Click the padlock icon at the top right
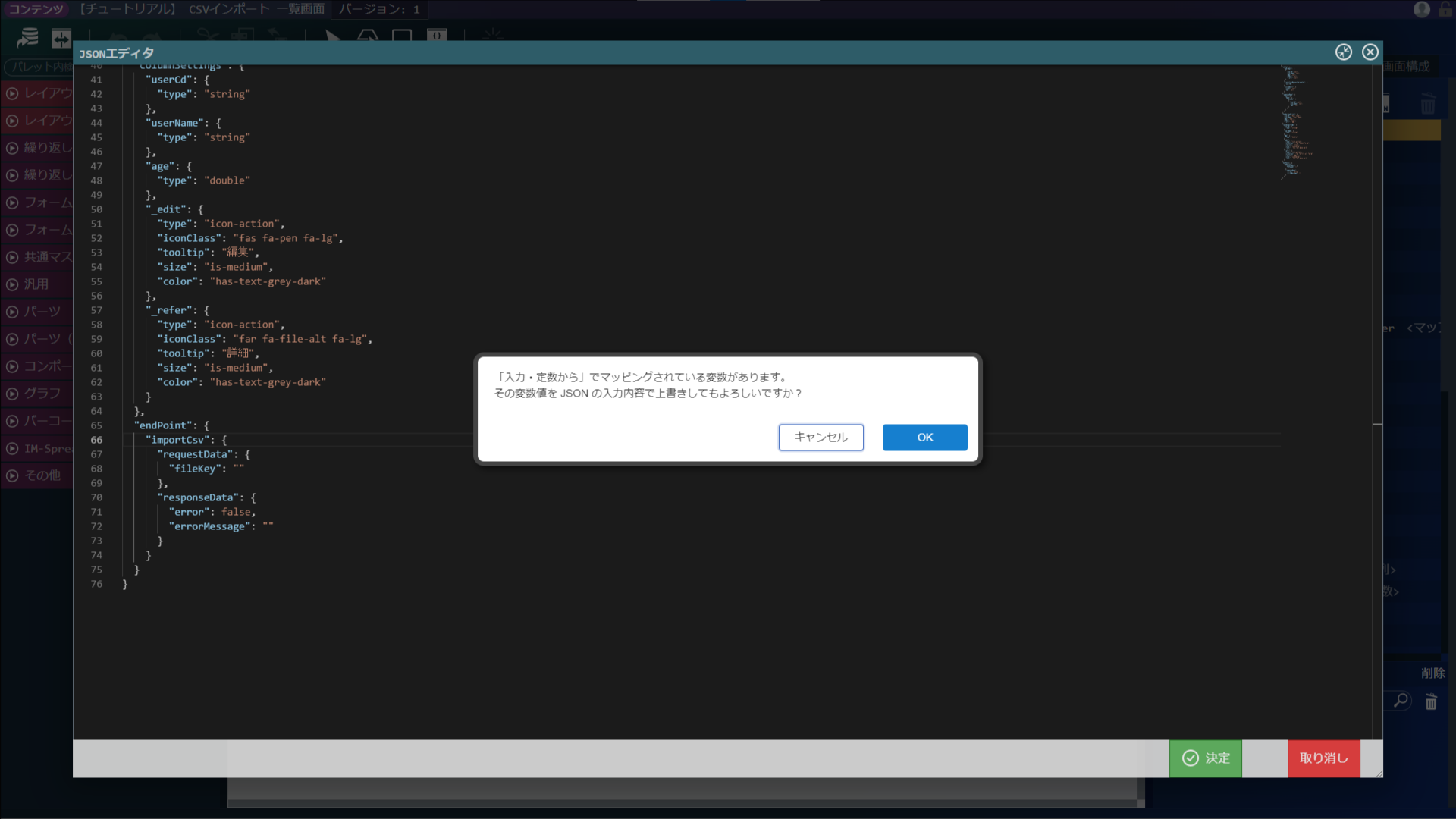Image resolution: width=1456 pixels, height=819 pixels. coord(1445,9)
